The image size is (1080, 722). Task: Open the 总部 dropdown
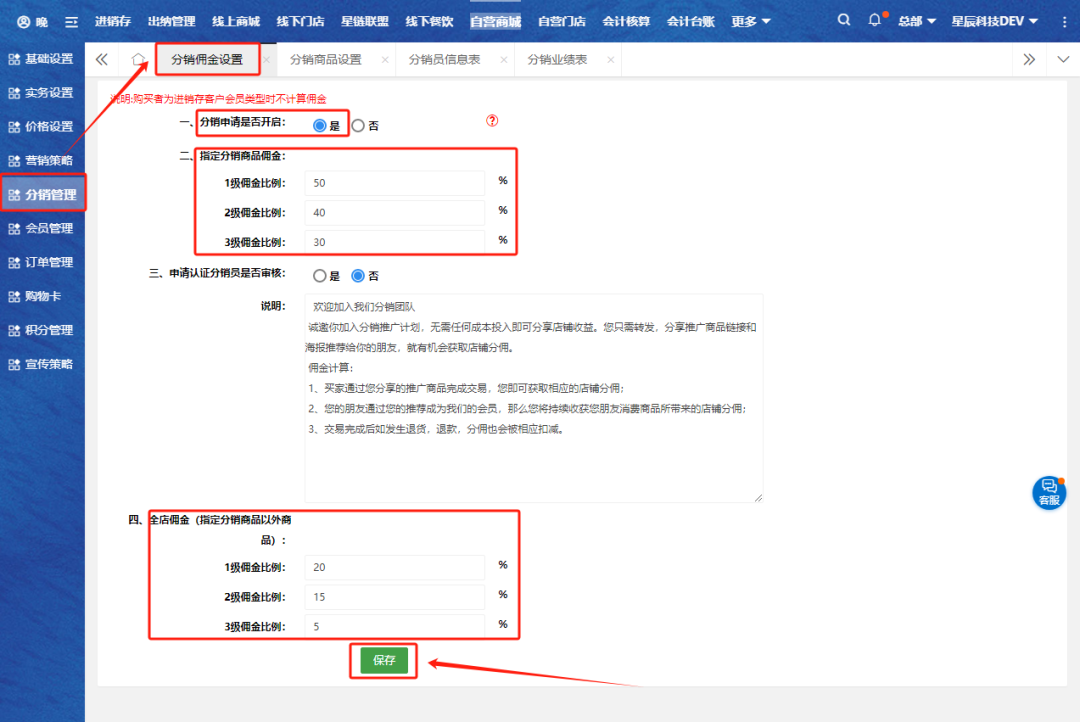(x=916, y=21)
